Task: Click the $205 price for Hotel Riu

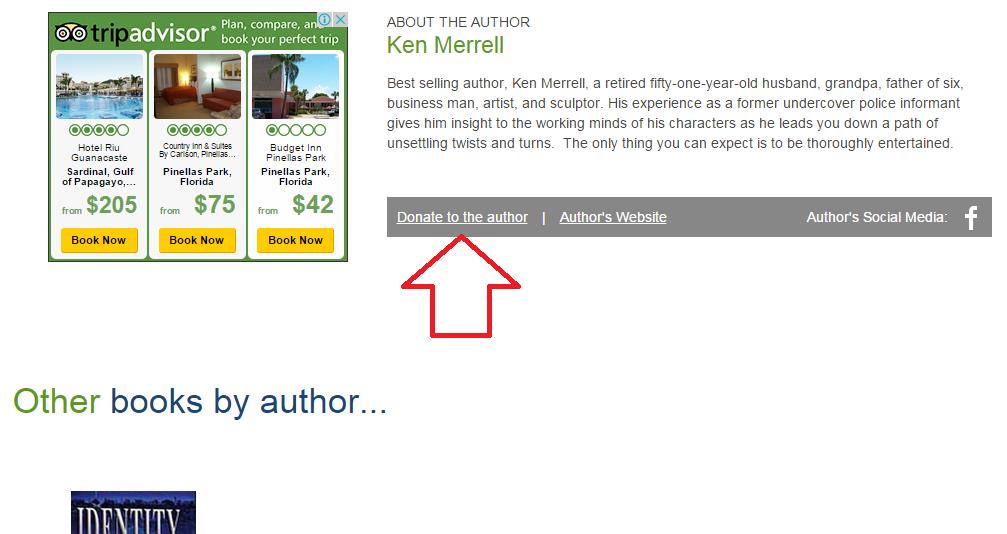Action: [x=112, y=205]
